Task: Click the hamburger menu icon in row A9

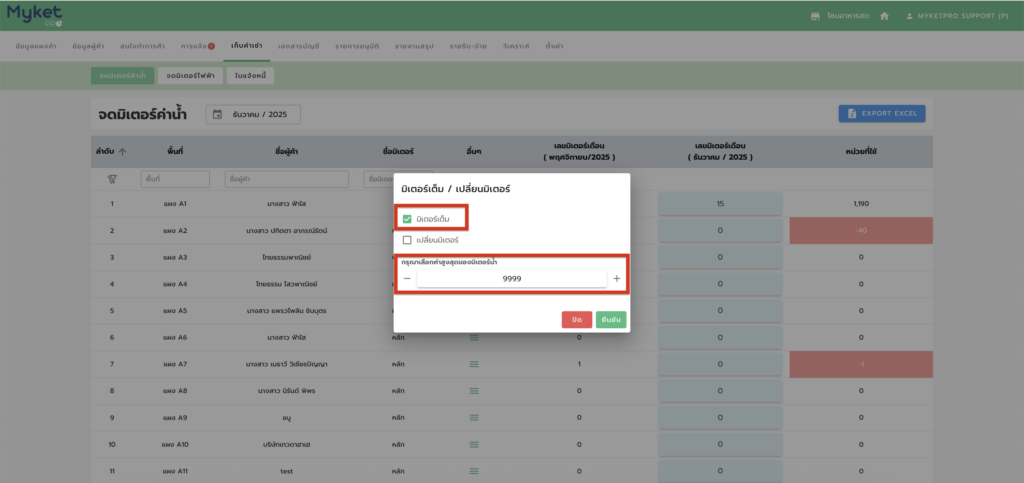Action: click(x=474, y=416)
